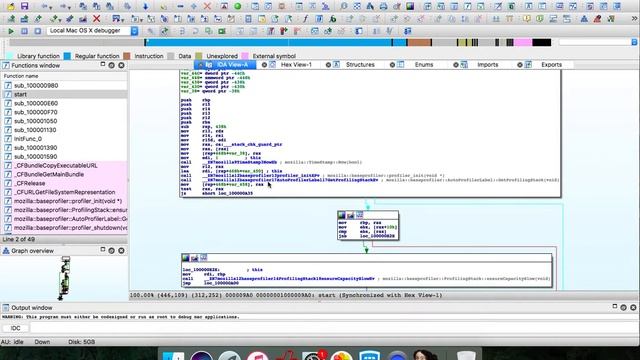Screen dimensions: 640x360
Task: Click the red X icon in second toolbar row
Action: pyautogui.click(x=96, y=19)
